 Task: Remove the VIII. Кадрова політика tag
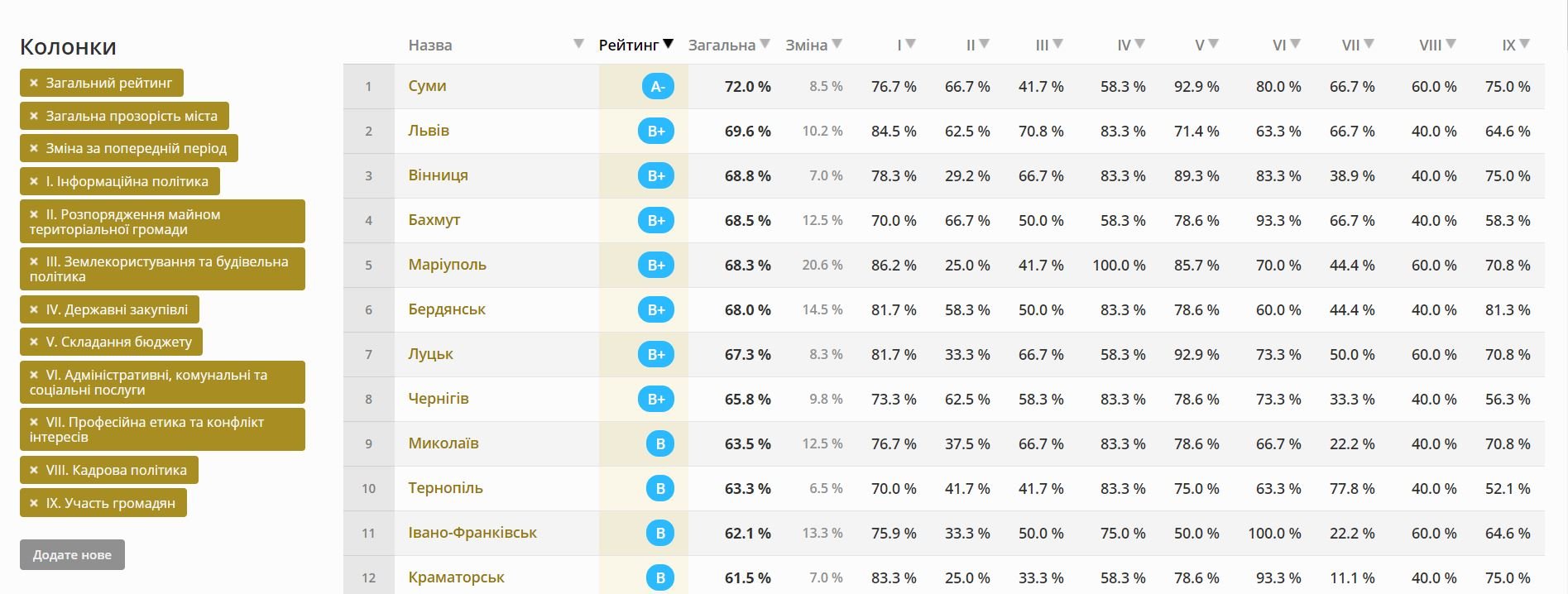tap(34, 470)
